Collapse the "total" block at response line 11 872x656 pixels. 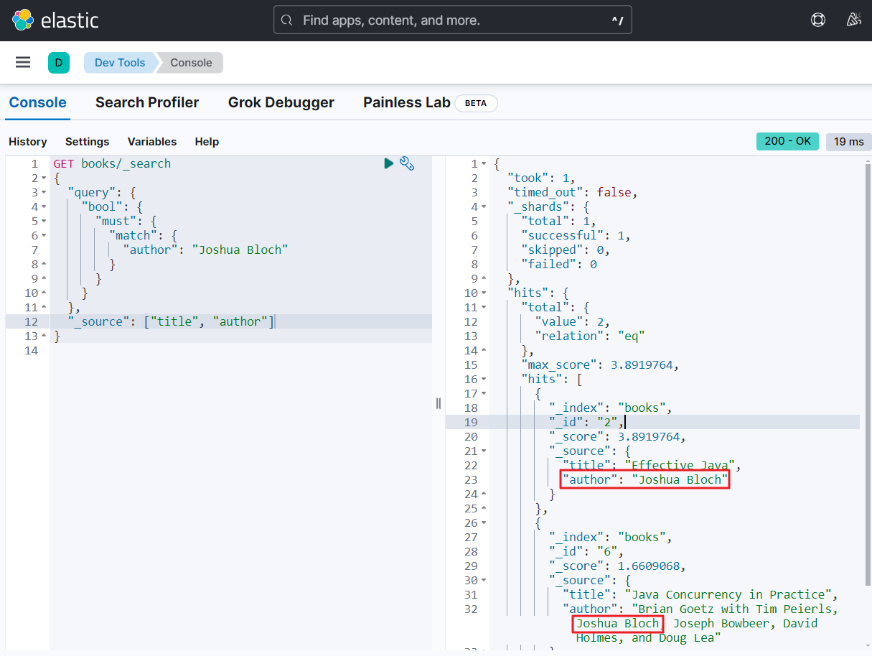click(x=484, y=307)
